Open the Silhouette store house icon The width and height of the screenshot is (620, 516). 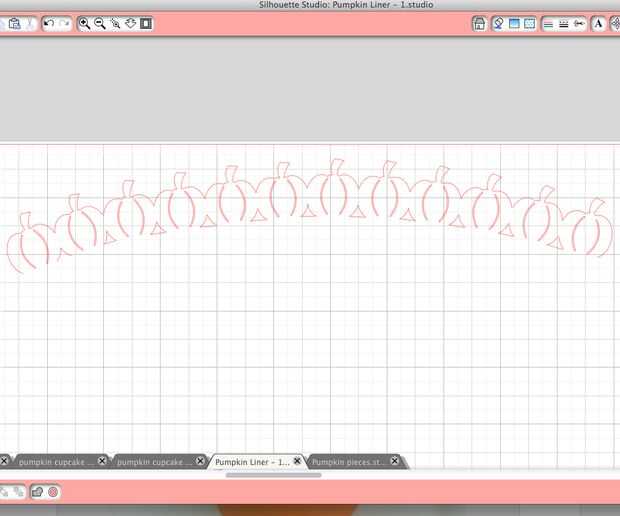point(479,24)
